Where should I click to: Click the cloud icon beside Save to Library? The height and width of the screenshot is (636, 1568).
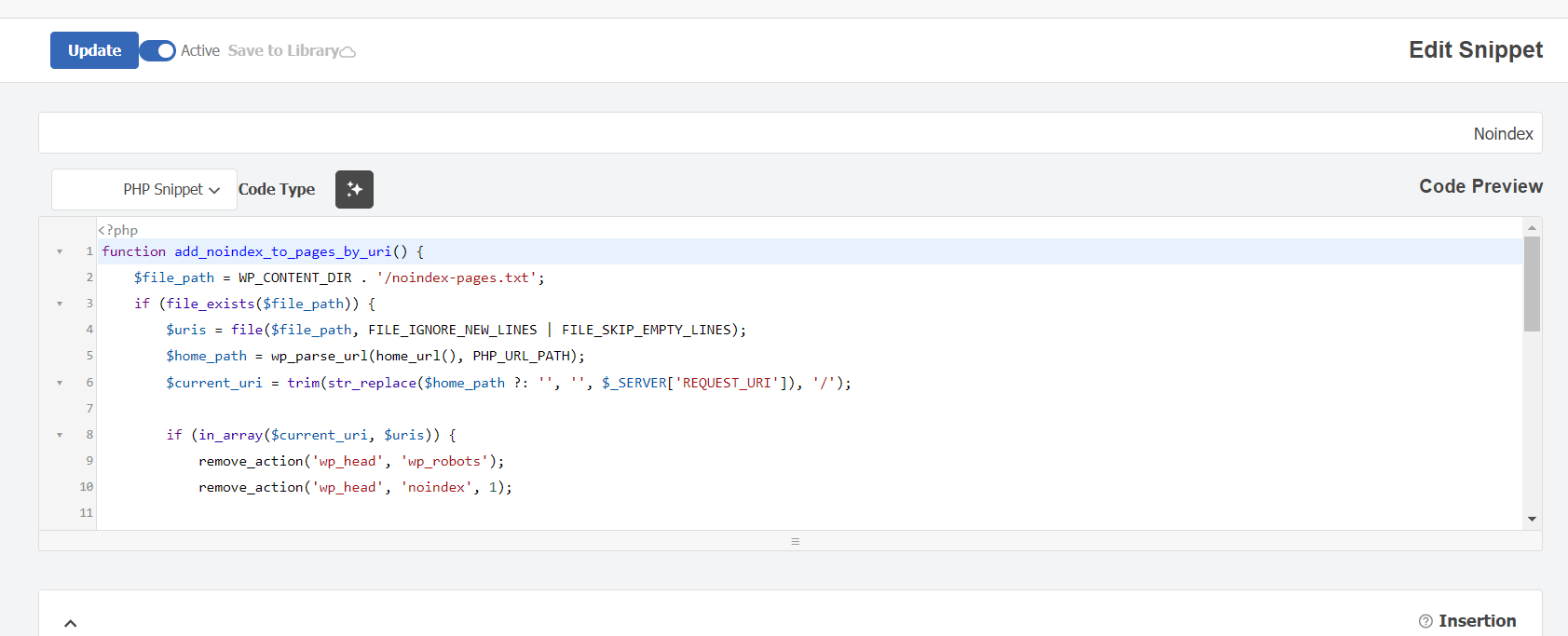click(x=348, y=52)
